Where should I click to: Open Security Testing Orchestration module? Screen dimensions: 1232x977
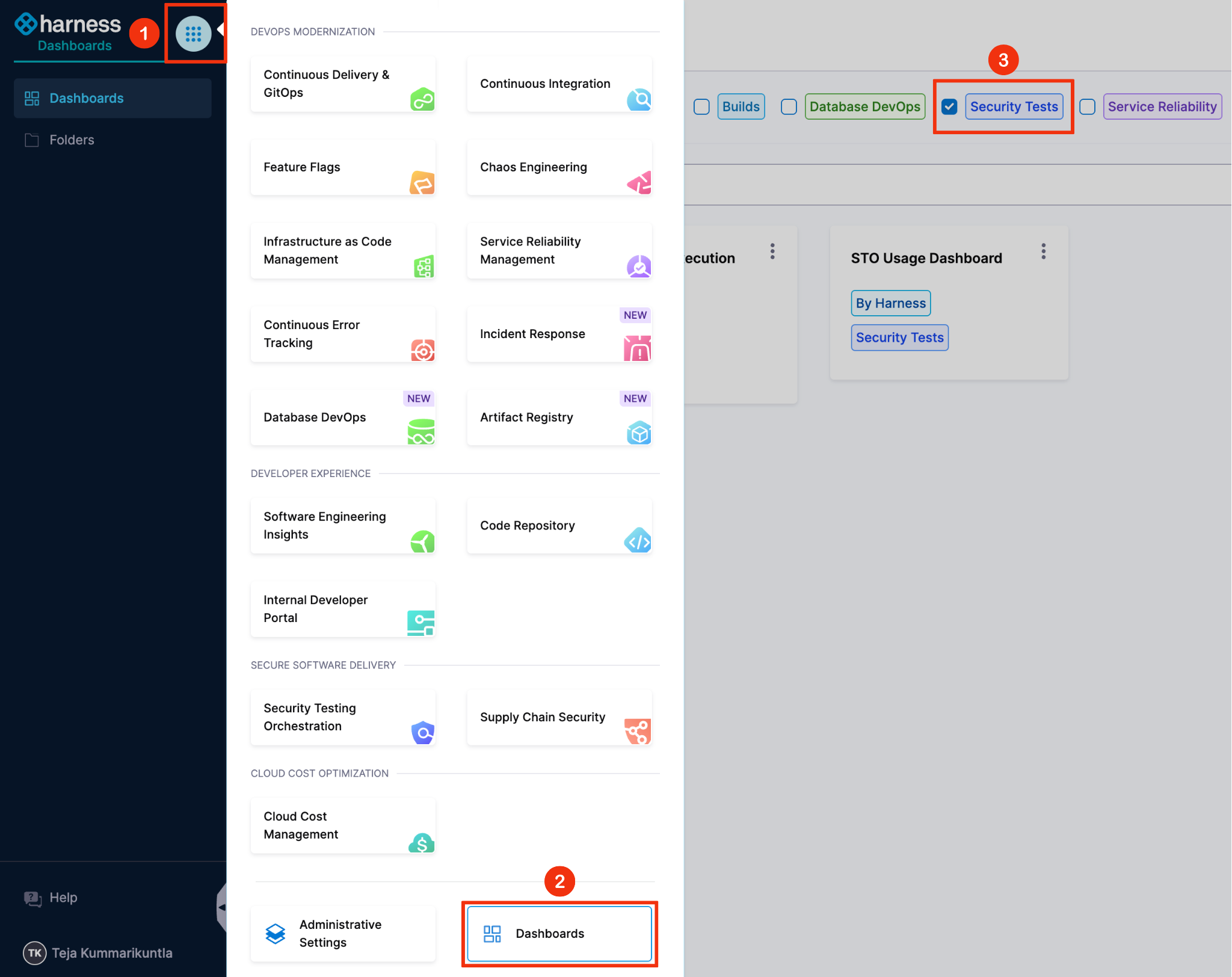[342, 717]
